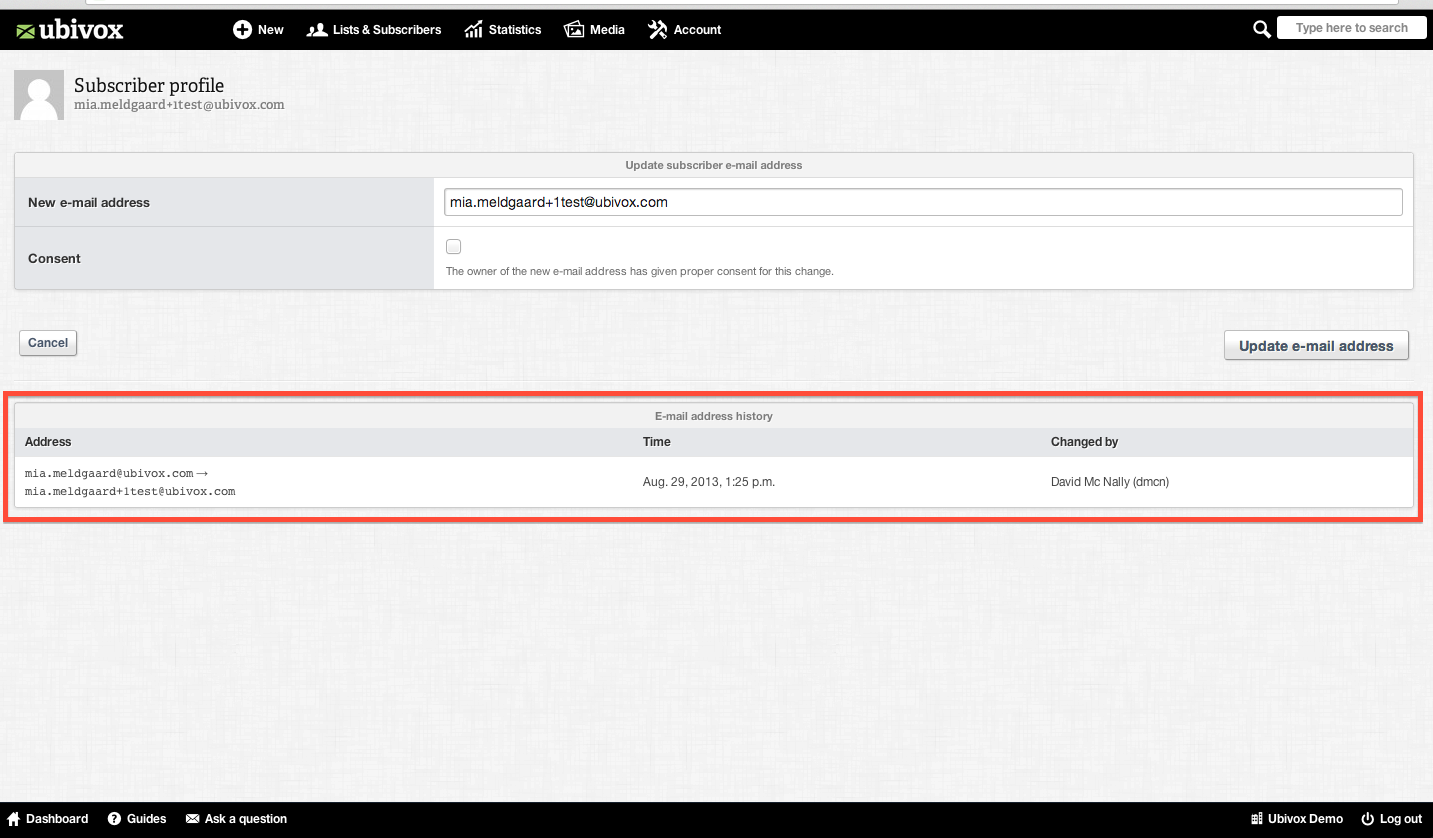Click the bar chart Statistics icon
This screenshot has height=838, width=1433.
point(474,30)
